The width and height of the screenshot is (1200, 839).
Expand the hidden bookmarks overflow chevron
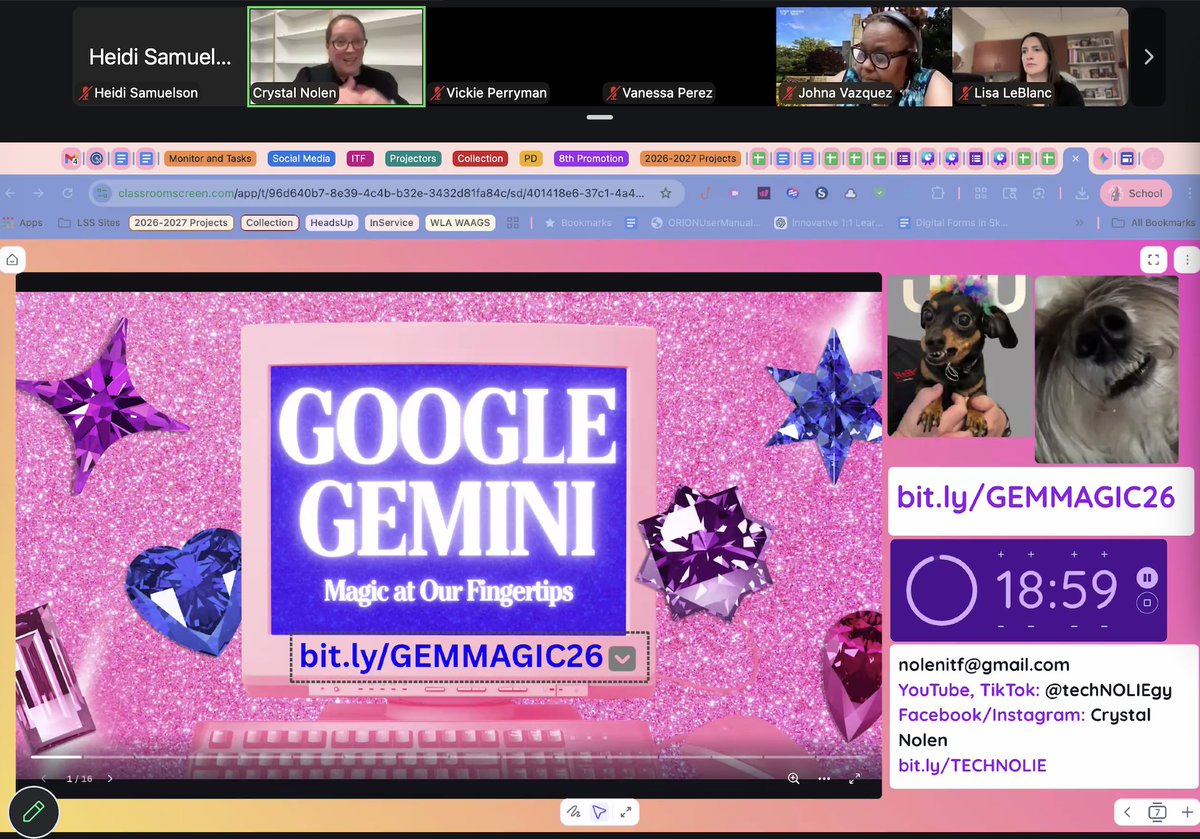click(1080, 223)
